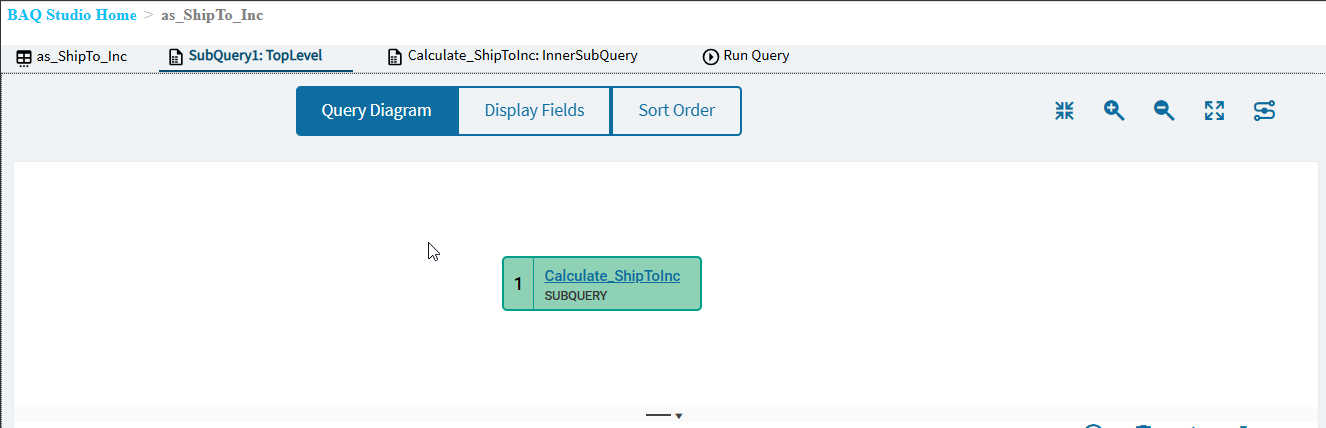The height and width of the screenshot is (428, 1326).
Task: Select the Query Diagram view button
Action: [x=377, y=111]
